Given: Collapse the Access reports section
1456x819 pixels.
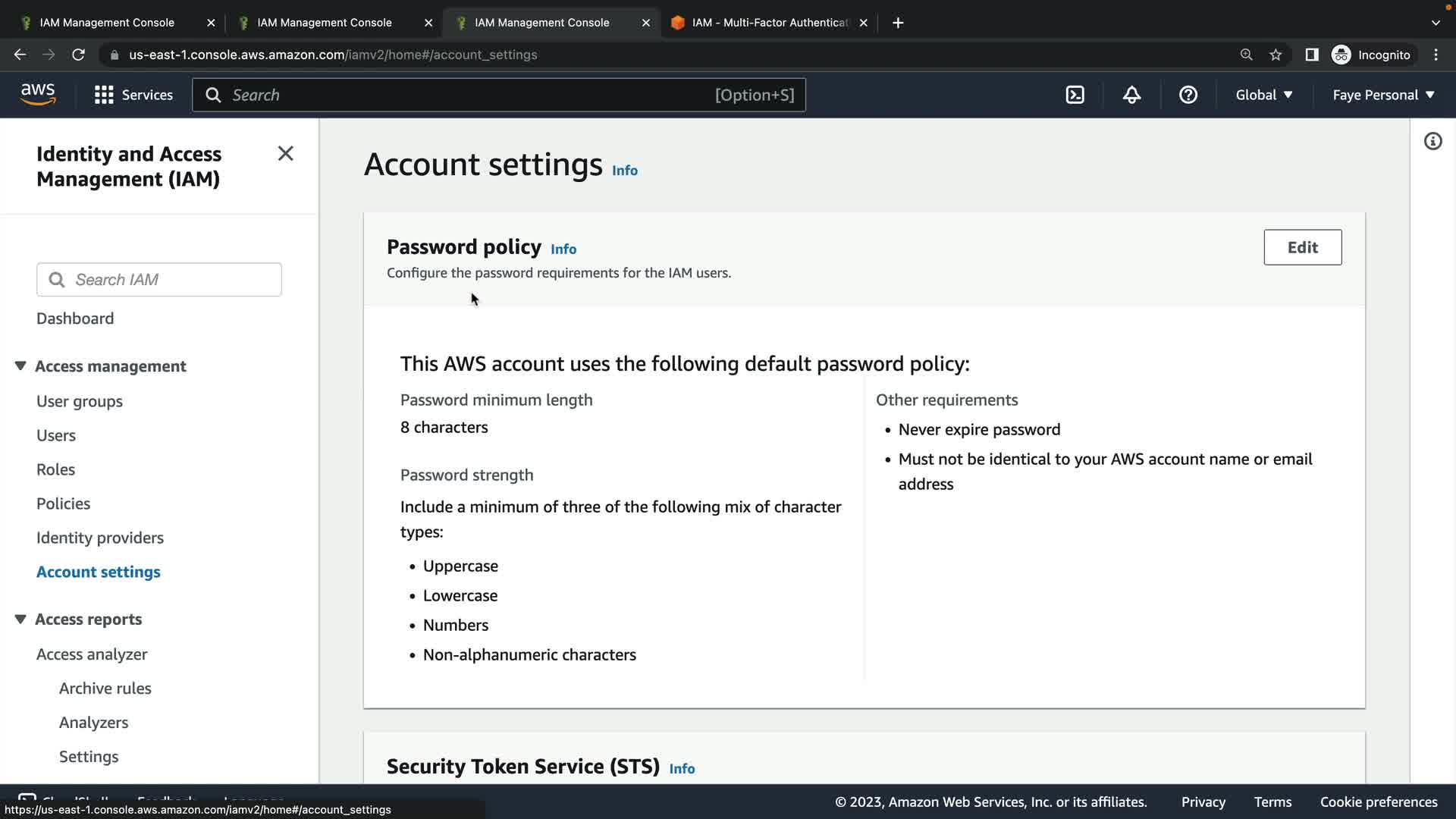Looking at the screenshot, I should (20, 620).
